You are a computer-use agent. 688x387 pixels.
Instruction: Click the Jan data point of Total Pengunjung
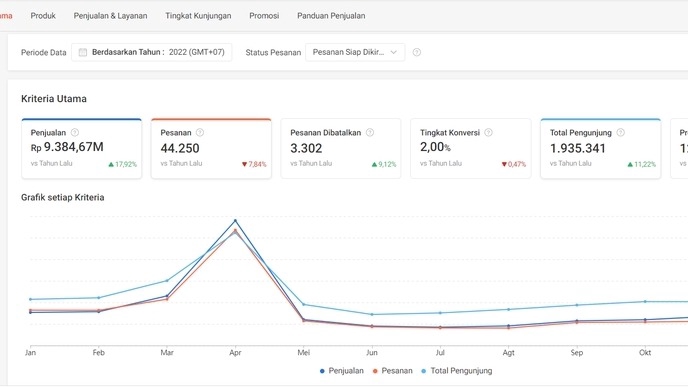pos(30,299)
